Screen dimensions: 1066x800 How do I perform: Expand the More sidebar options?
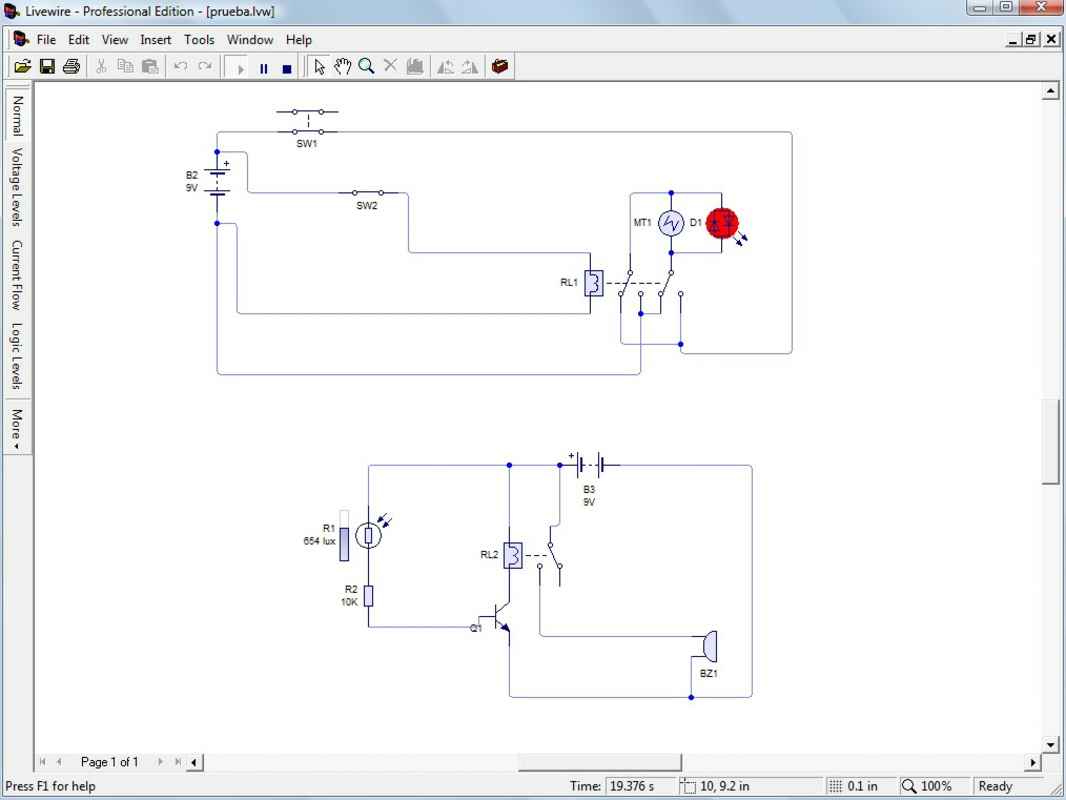tap(17, 428)
